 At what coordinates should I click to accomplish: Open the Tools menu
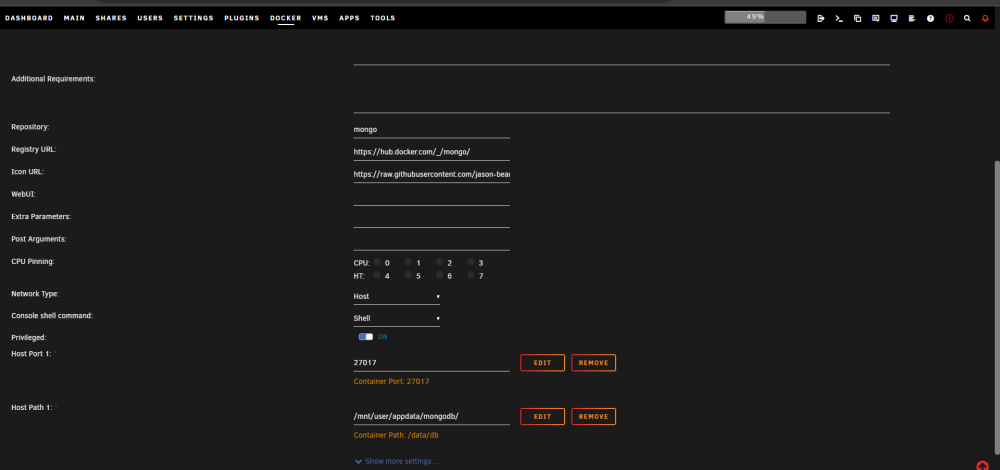[x=383, y=18]
